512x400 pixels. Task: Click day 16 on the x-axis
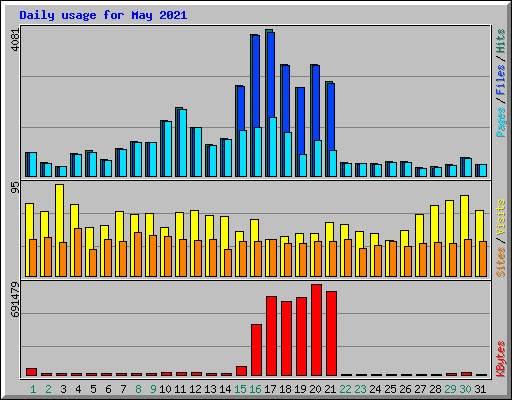(x=255, y=389)
